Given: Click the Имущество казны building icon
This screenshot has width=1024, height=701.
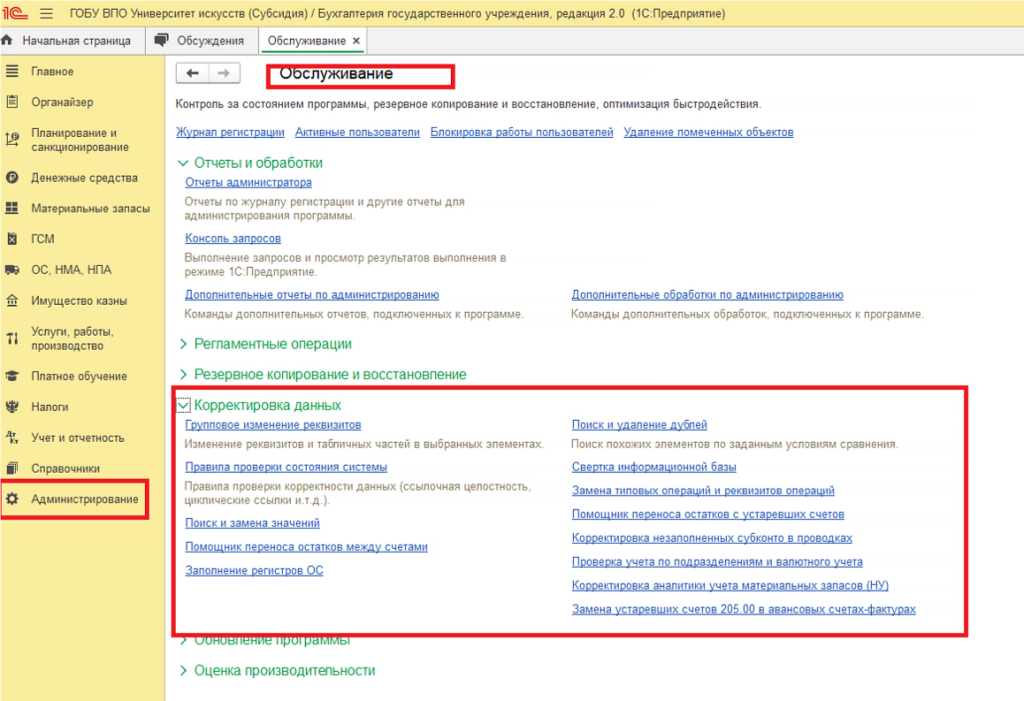Looking at the screenshot, I should (12, 301).
